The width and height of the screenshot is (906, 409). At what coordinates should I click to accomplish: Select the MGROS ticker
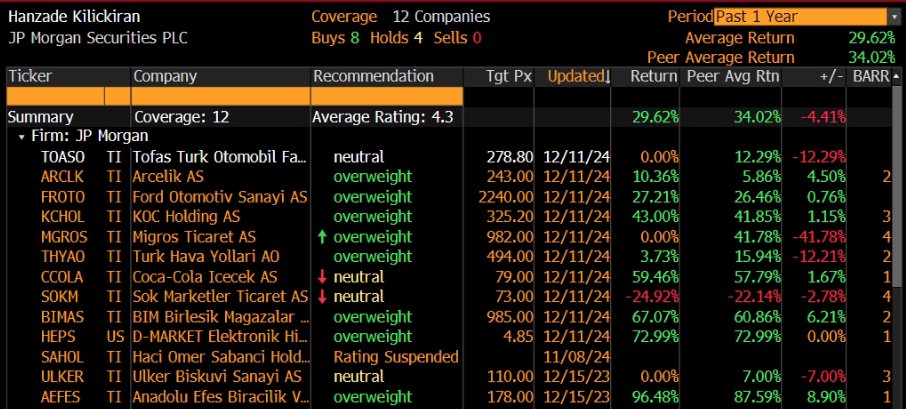click(x=64, y=237)
